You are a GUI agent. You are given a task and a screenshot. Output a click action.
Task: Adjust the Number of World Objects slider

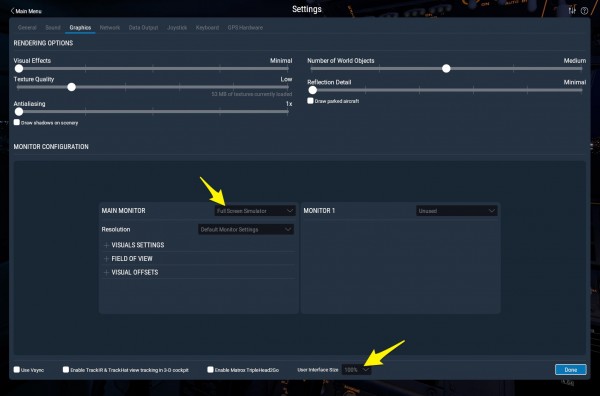click(x=446, y=68)
